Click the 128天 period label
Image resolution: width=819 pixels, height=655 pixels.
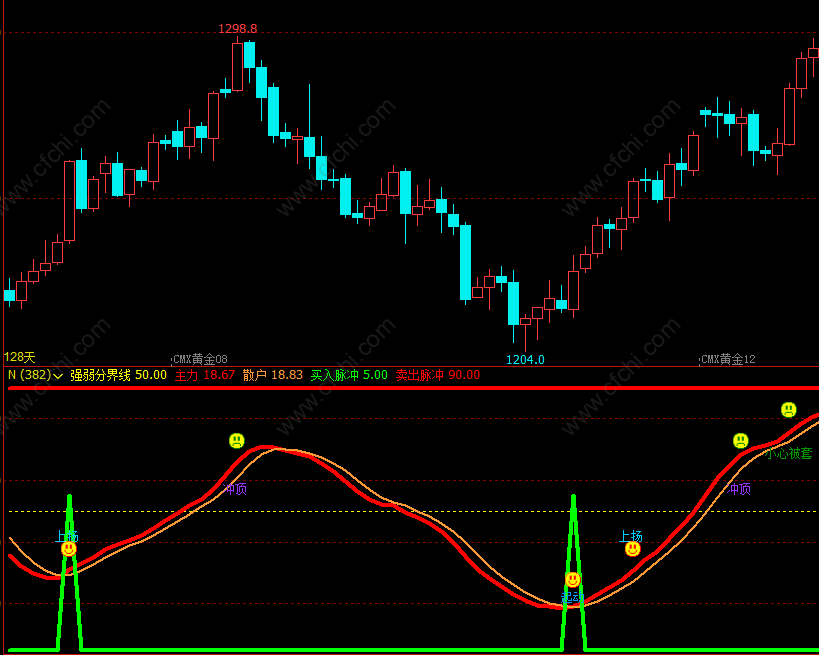pos(19,357)
